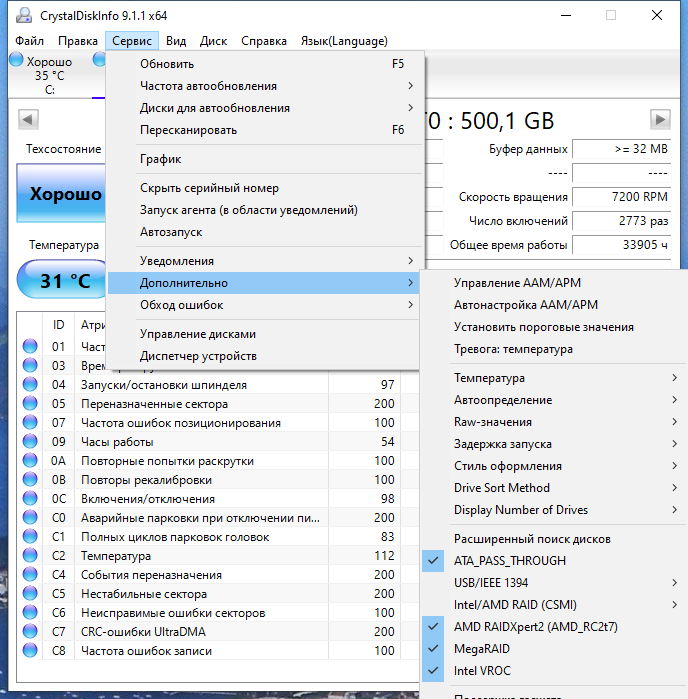Click status orb for attribute C1

[x=30, y=537]
